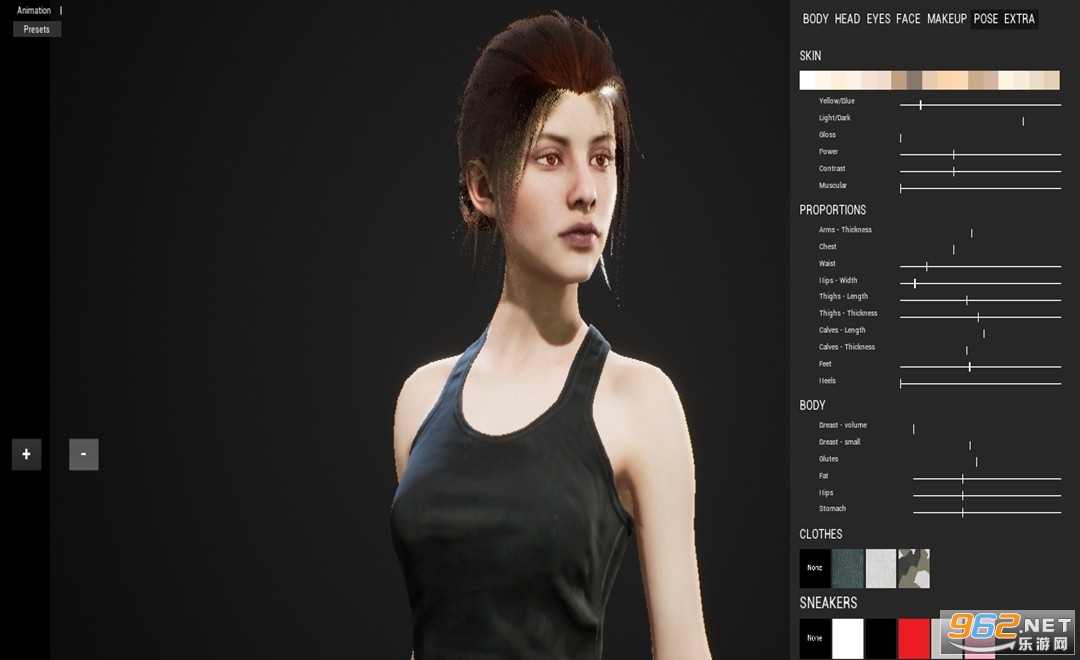Apply the camouflage clothes pattern
This screenshot has width=1080, height=660.
coord(914,568)
